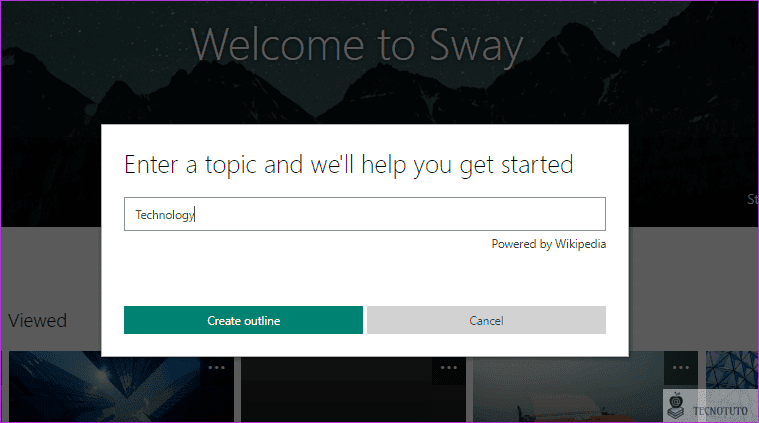Screen dimensions: 759x423
Task: Focus the topic input containing Technology
Action: point(364,214)
